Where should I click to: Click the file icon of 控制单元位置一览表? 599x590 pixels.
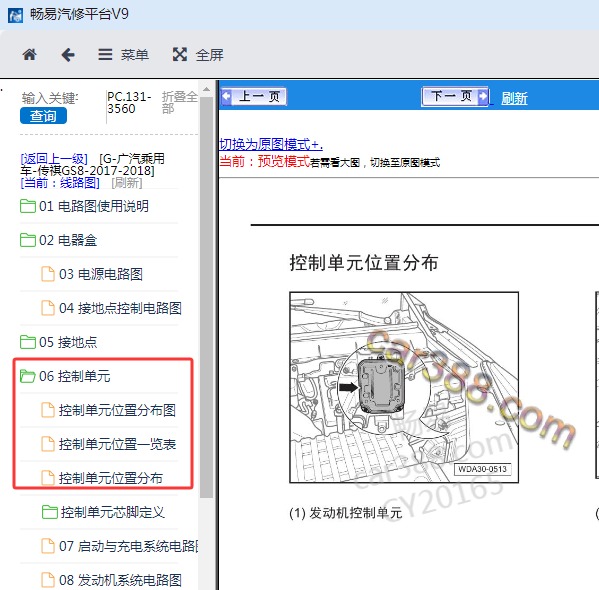coord(48,444)
